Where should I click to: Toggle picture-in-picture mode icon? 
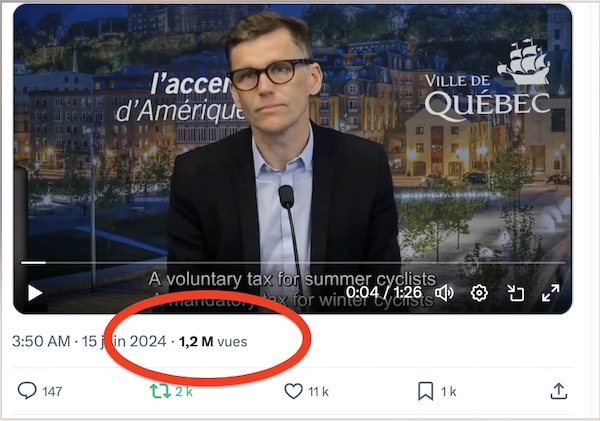516,293
